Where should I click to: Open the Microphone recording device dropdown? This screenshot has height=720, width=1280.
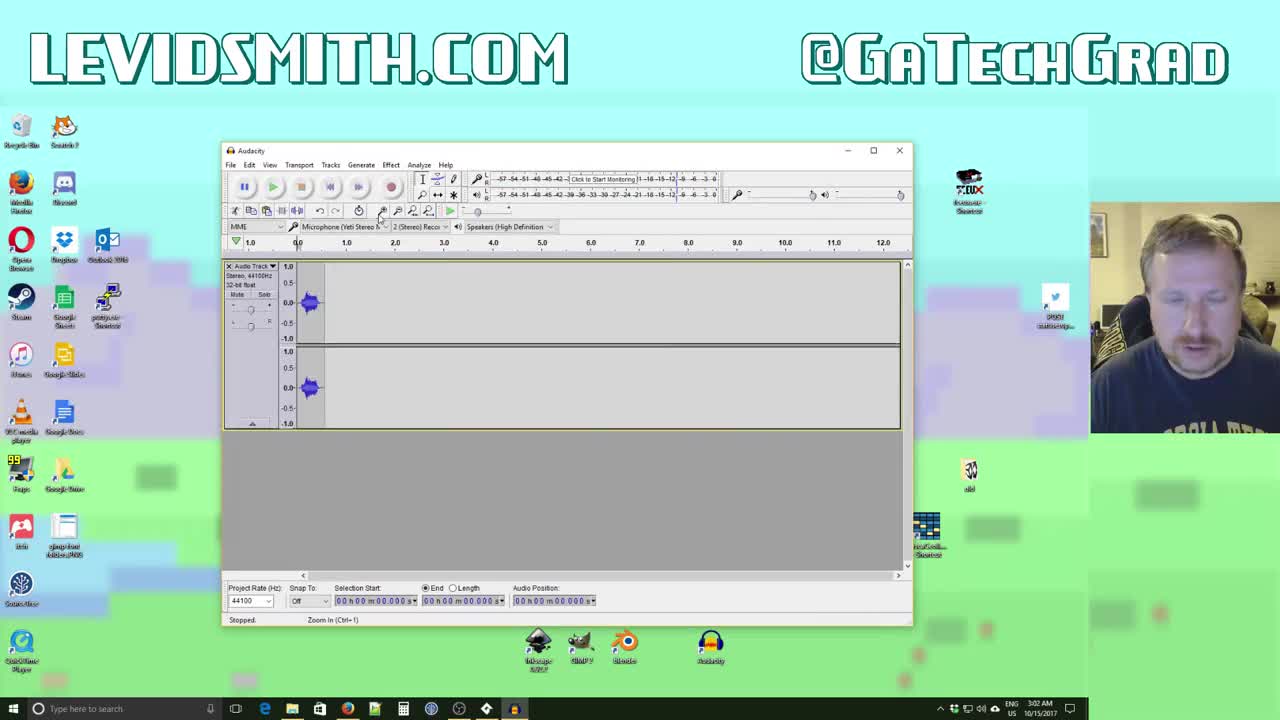tap(344, 227)
